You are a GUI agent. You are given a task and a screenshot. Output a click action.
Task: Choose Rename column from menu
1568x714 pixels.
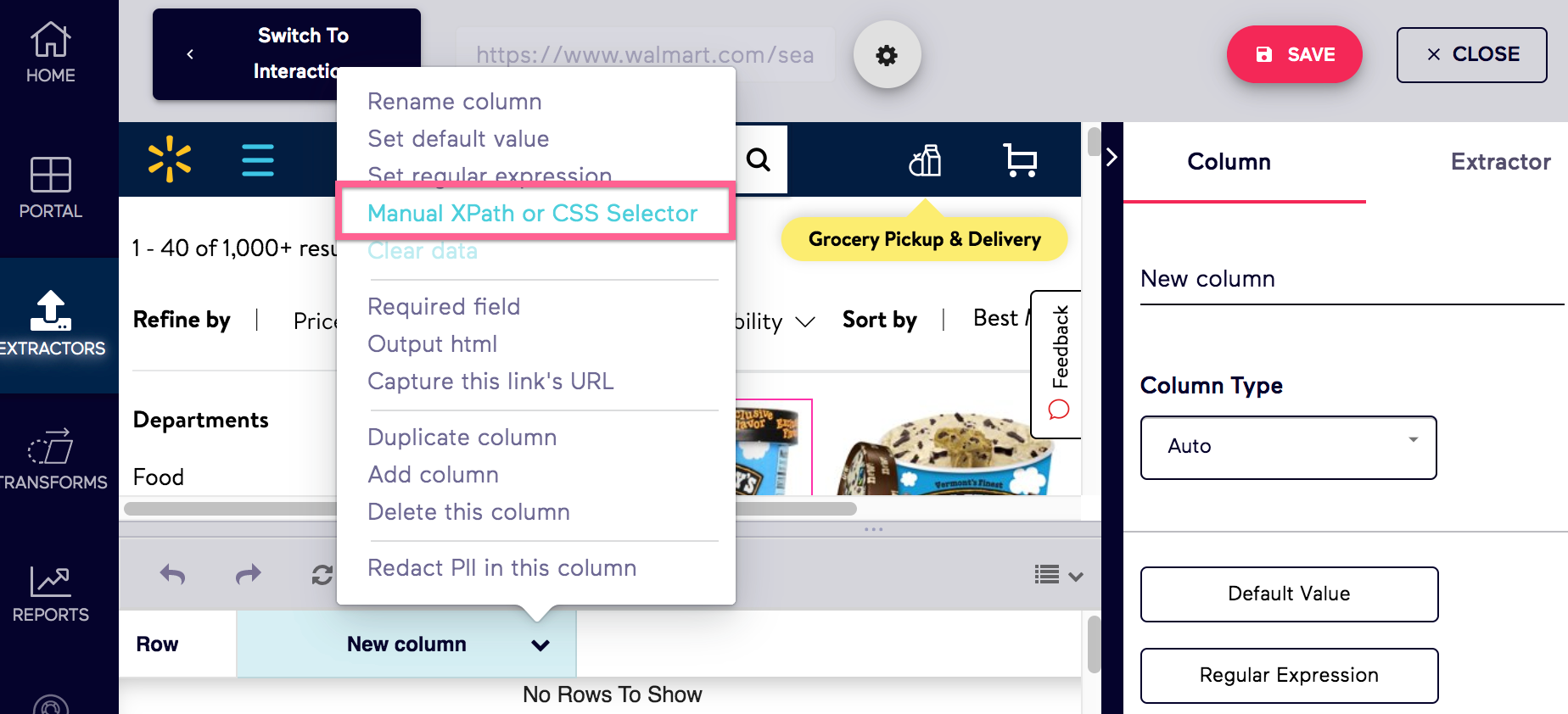coord(455,102)
